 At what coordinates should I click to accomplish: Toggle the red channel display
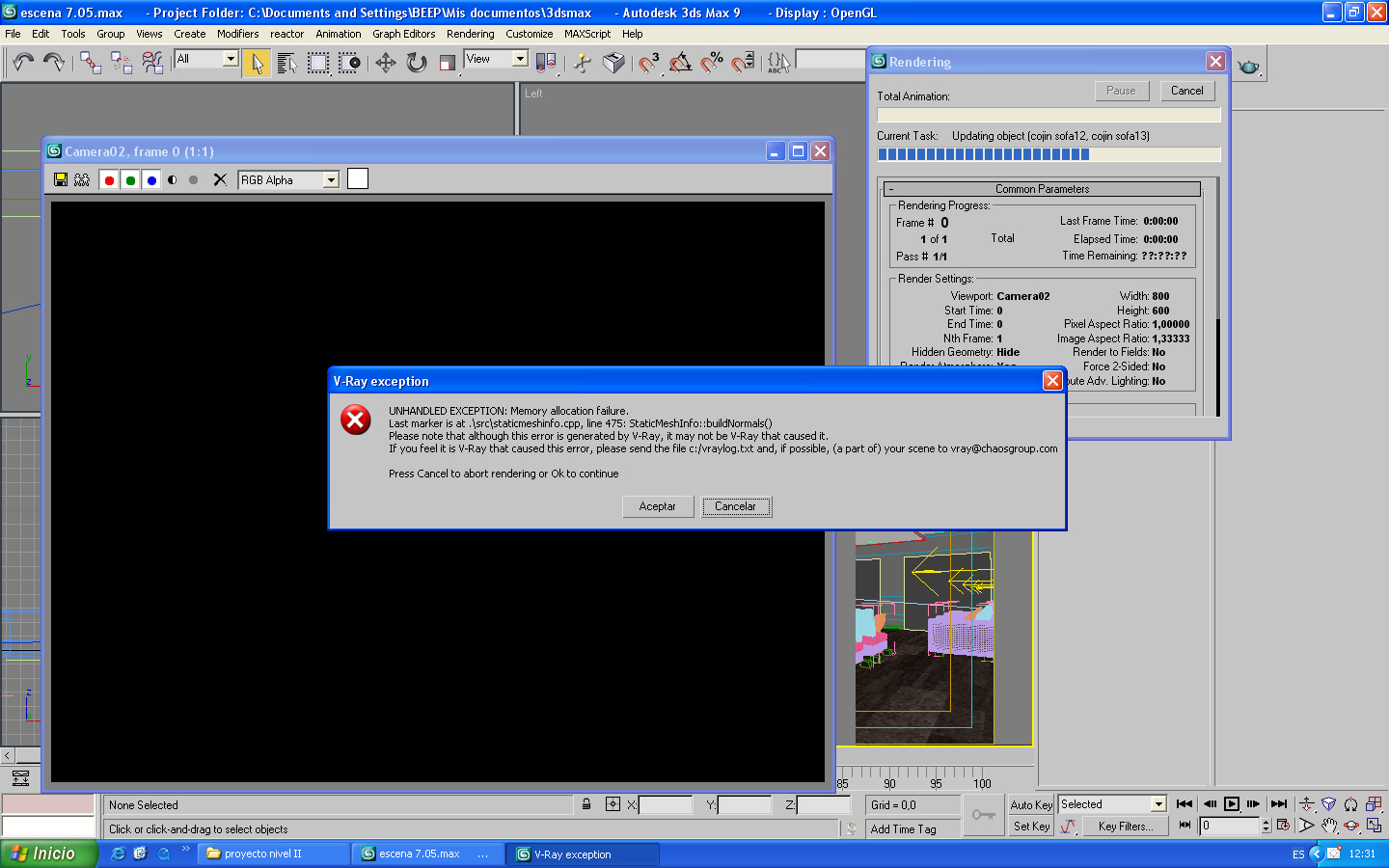pyautogui.click(x=109, y=180)
